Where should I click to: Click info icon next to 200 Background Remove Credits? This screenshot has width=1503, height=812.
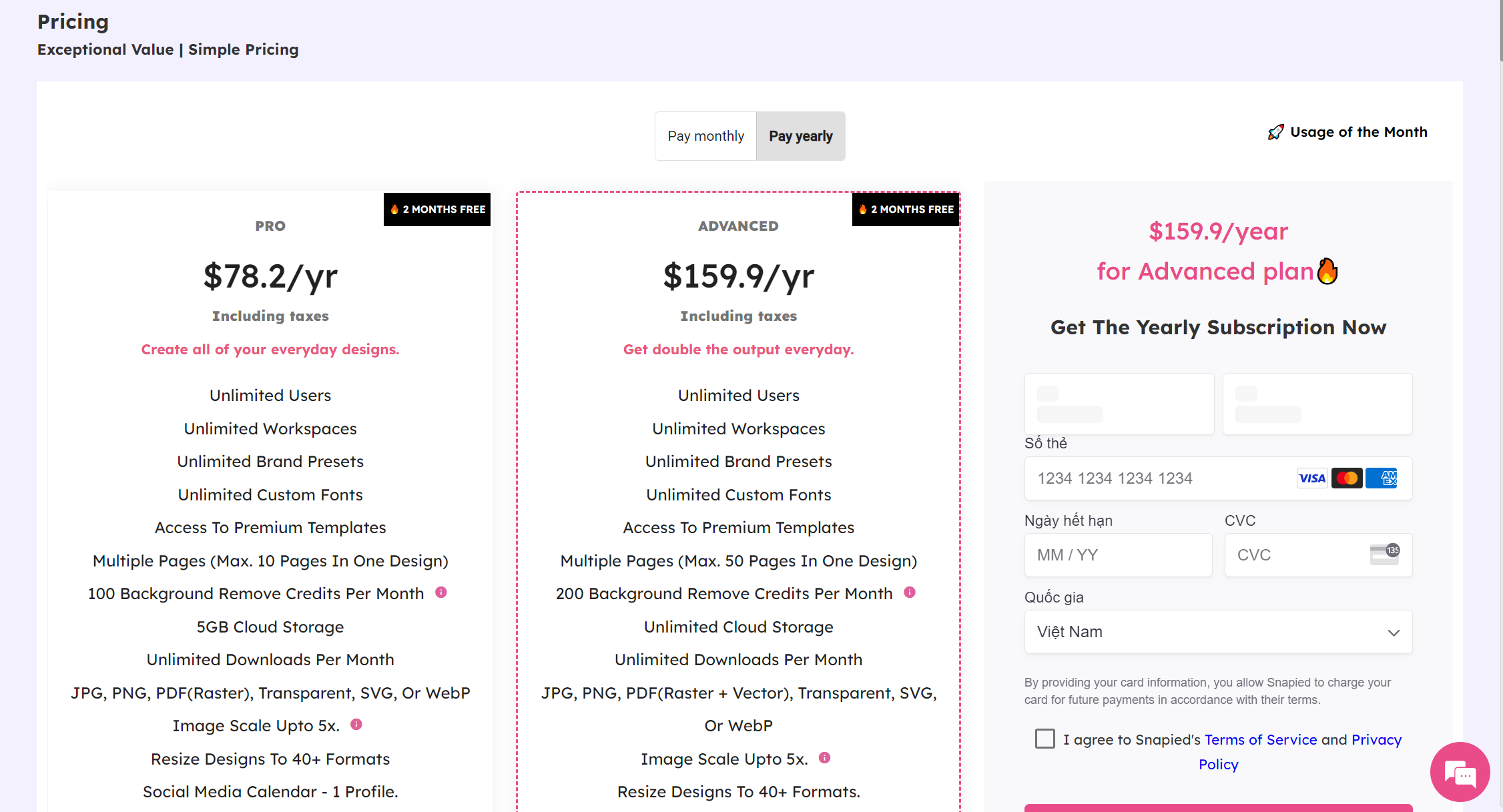click(x=910, y=592)
